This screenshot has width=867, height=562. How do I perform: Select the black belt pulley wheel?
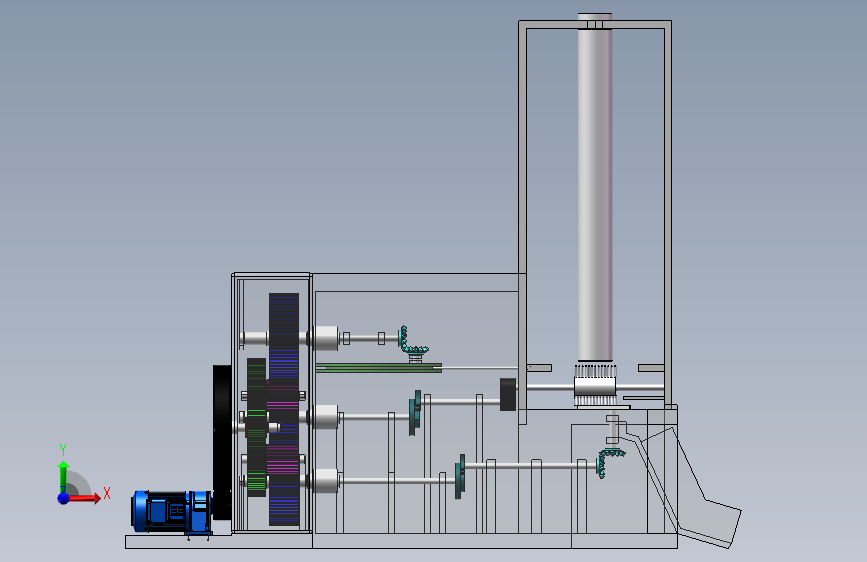tap(222, 442)
